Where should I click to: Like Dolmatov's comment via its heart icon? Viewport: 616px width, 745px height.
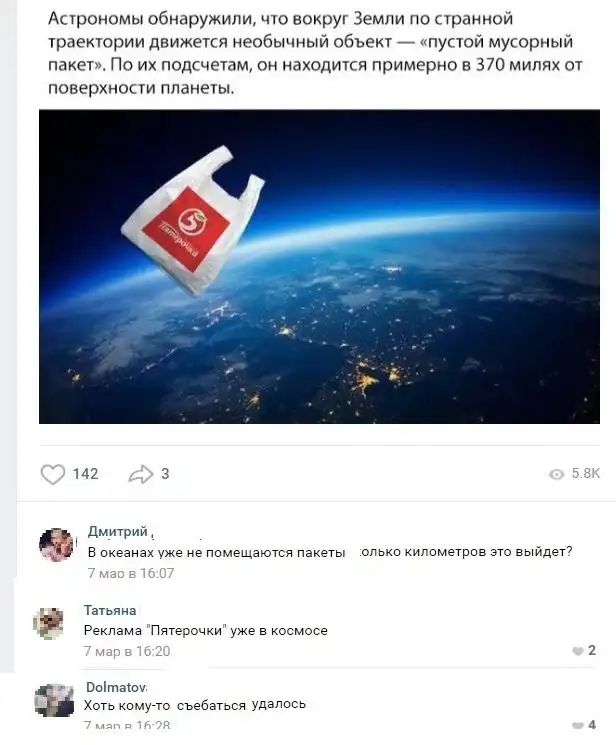578,726
